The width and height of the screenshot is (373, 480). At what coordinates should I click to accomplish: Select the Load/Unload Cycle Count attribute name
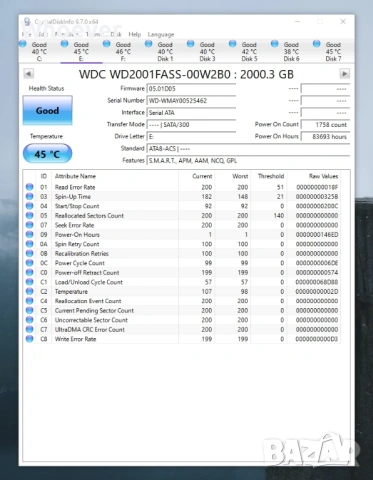[89, 282]
